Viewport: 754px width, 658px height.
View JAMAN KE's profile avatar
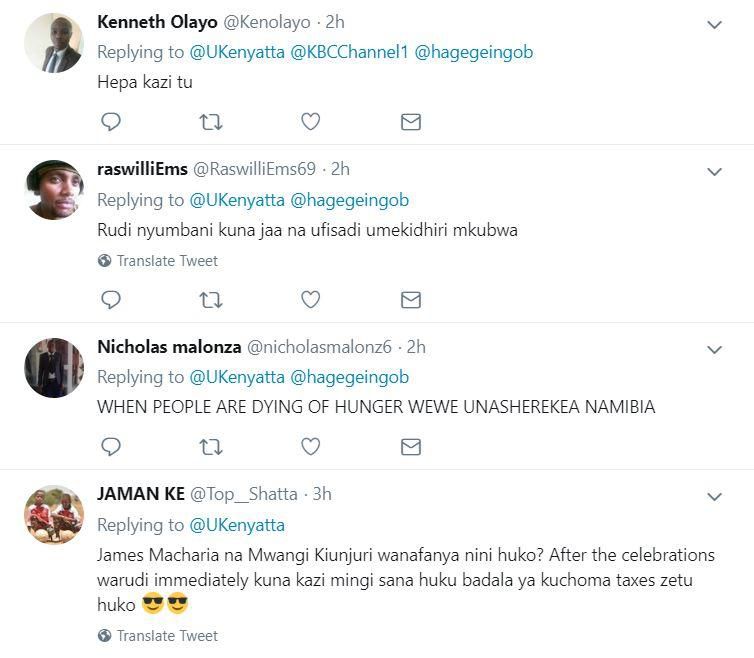click(x=53, y=515)
